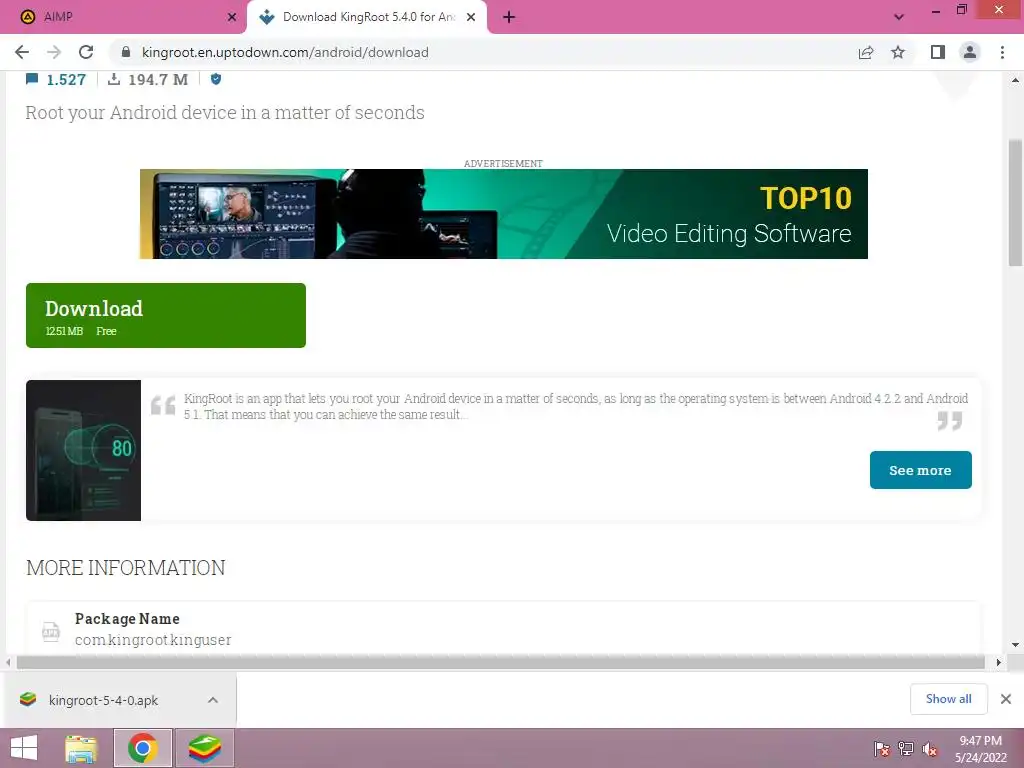Open the 1.527 comments count
This screenshot has height=768, width=1024.
(66, 80)
